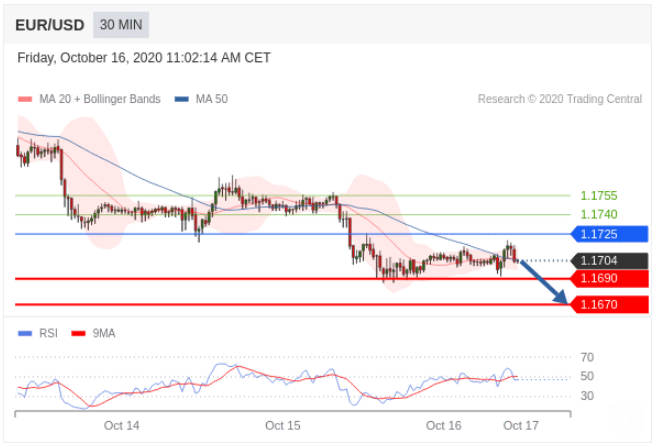Click the MA 20 + Bollinger Bands red swatch
The image size is (656, 448).
(25, 99)
